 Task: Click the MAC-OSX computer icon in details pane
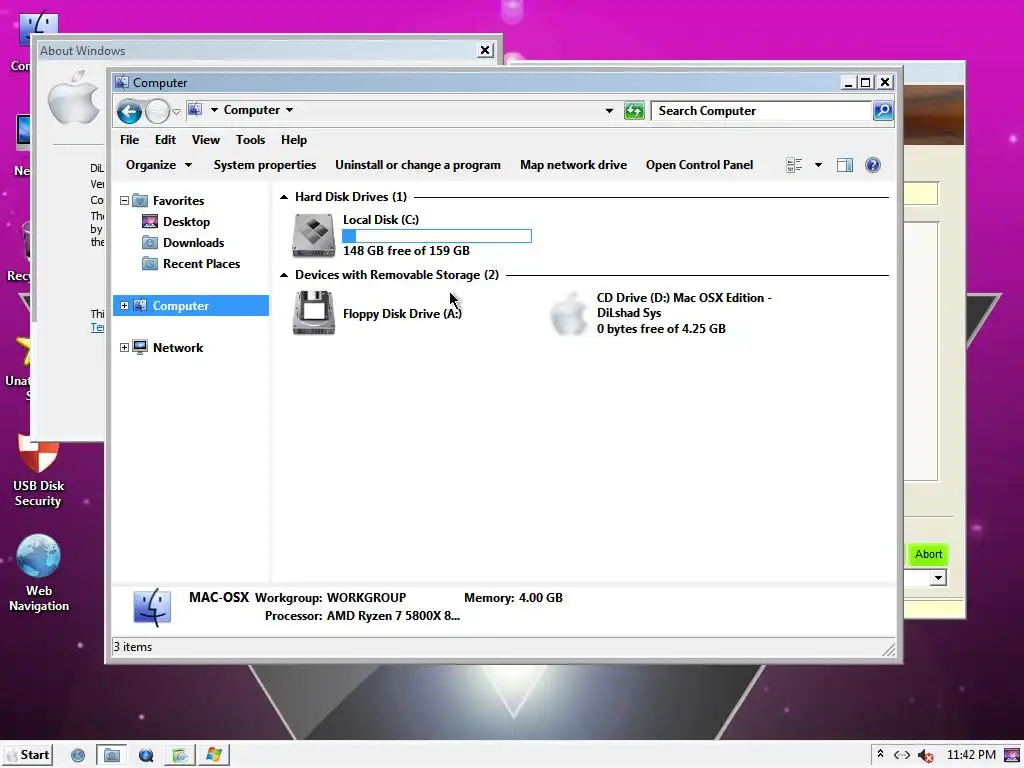[152, 607]
